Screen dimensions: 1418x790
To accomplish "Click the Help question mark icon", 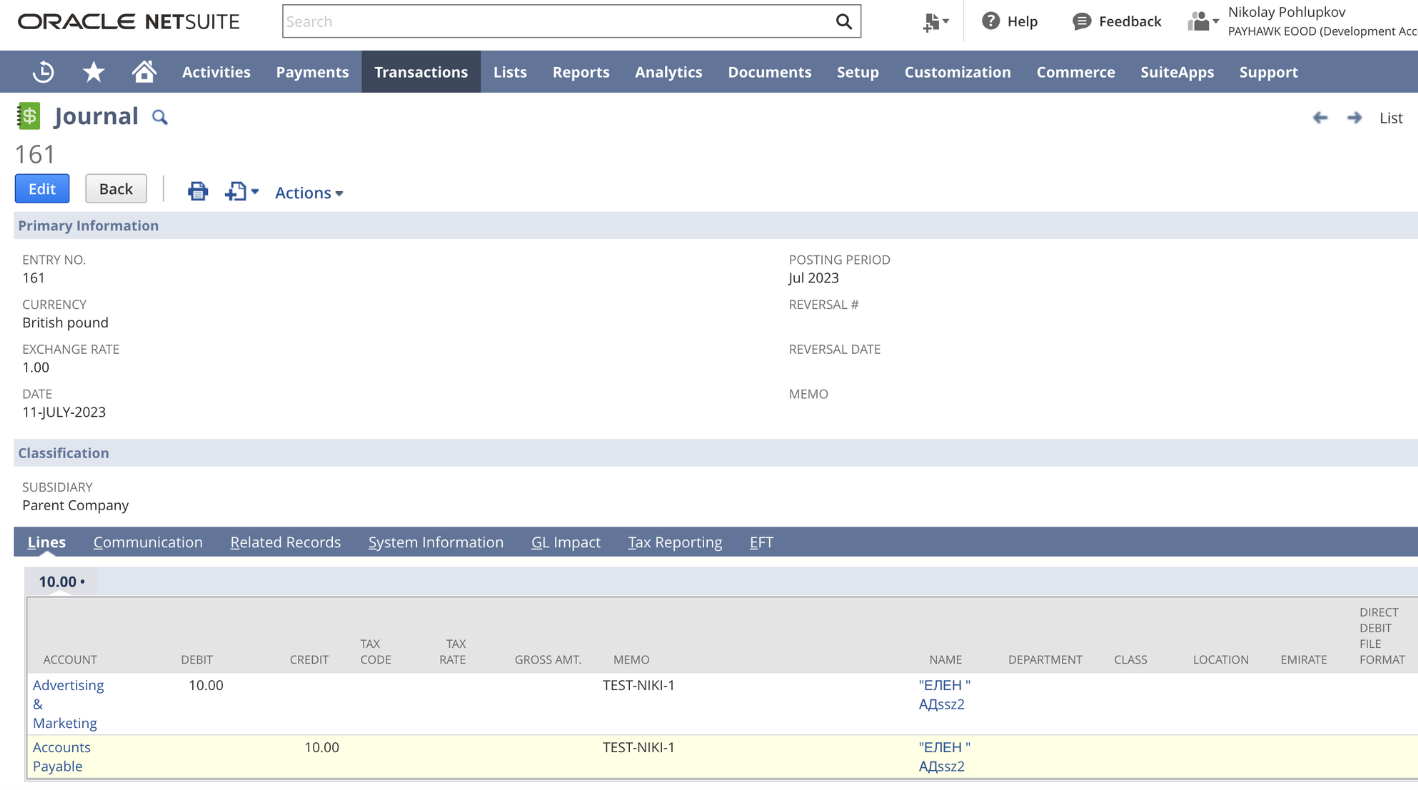I will click(991, 21).
